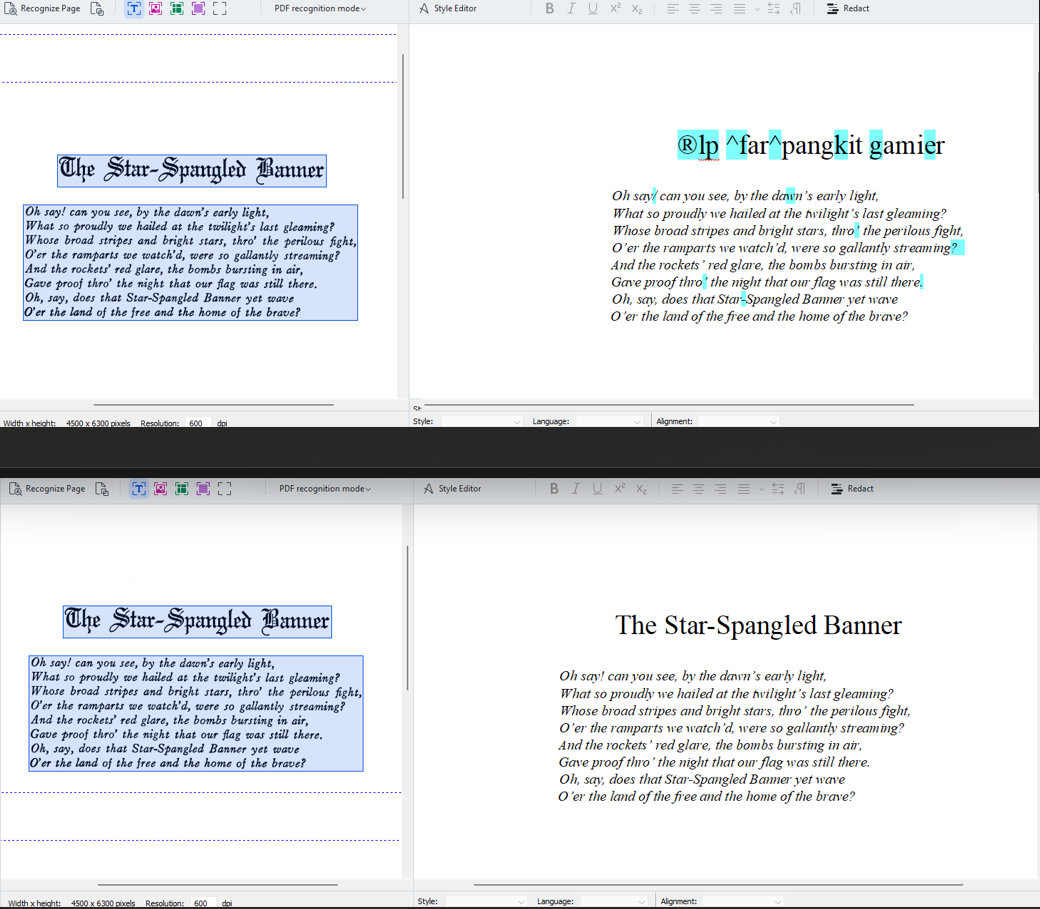Click the Resolution field in the upper window
1040x909 pixels.
198,424
